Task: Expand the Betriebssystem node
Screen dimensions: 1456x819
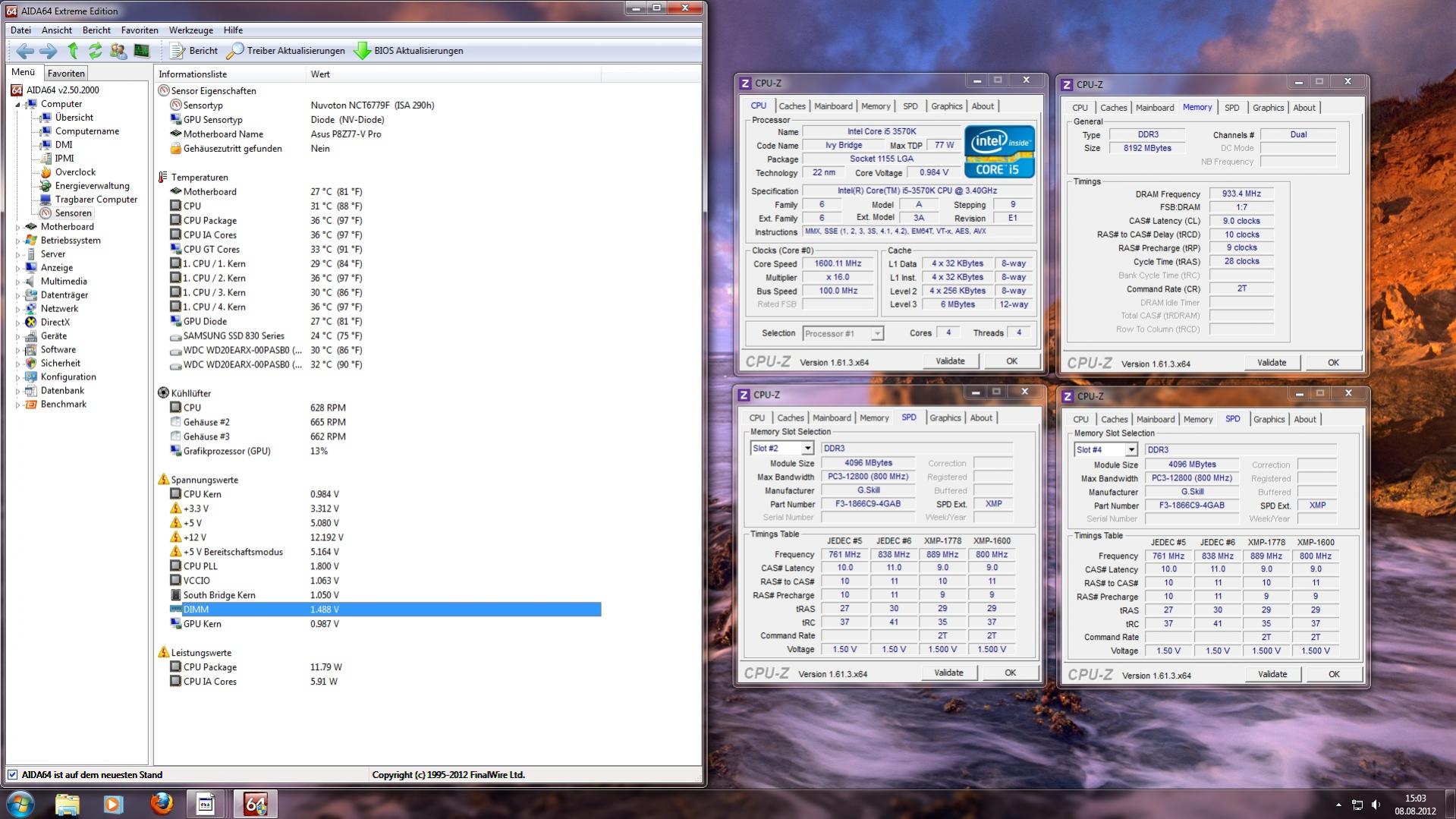Action: click(17, 241)
